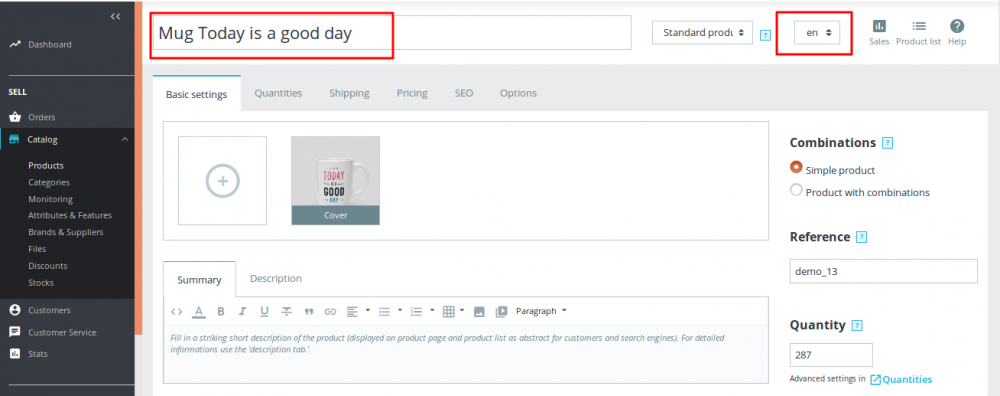Switch to the Shipping tab

[349, 93]
